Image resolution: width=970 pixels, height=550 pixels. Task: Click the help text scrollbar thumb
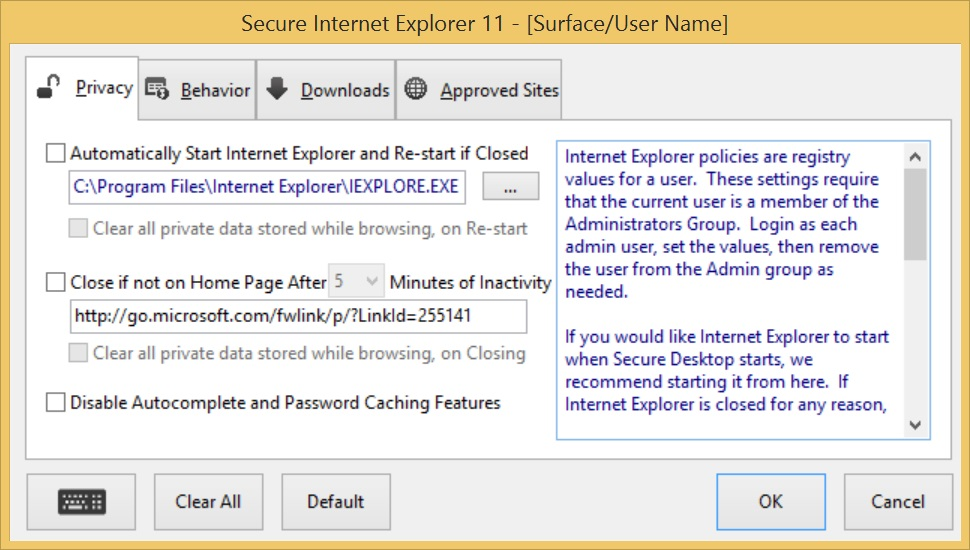click(x=916, y=214)
